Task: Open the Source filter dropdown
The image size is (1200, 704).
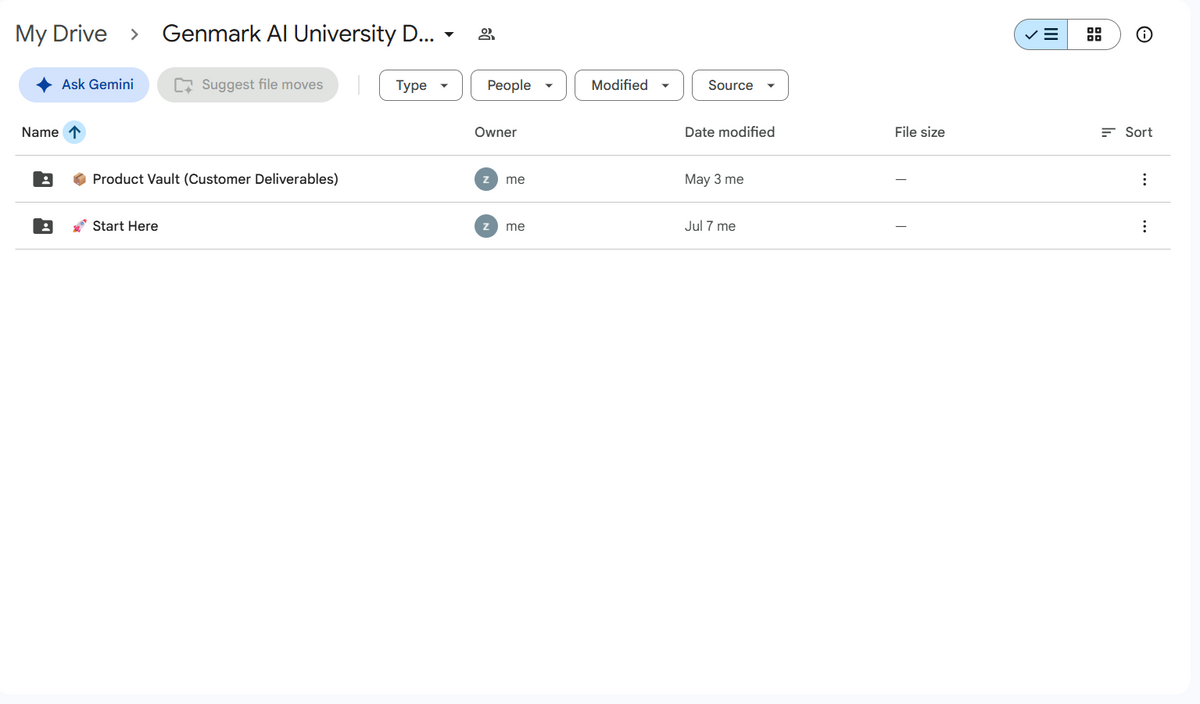Action: pyautogui.click(x=740, y=85)
